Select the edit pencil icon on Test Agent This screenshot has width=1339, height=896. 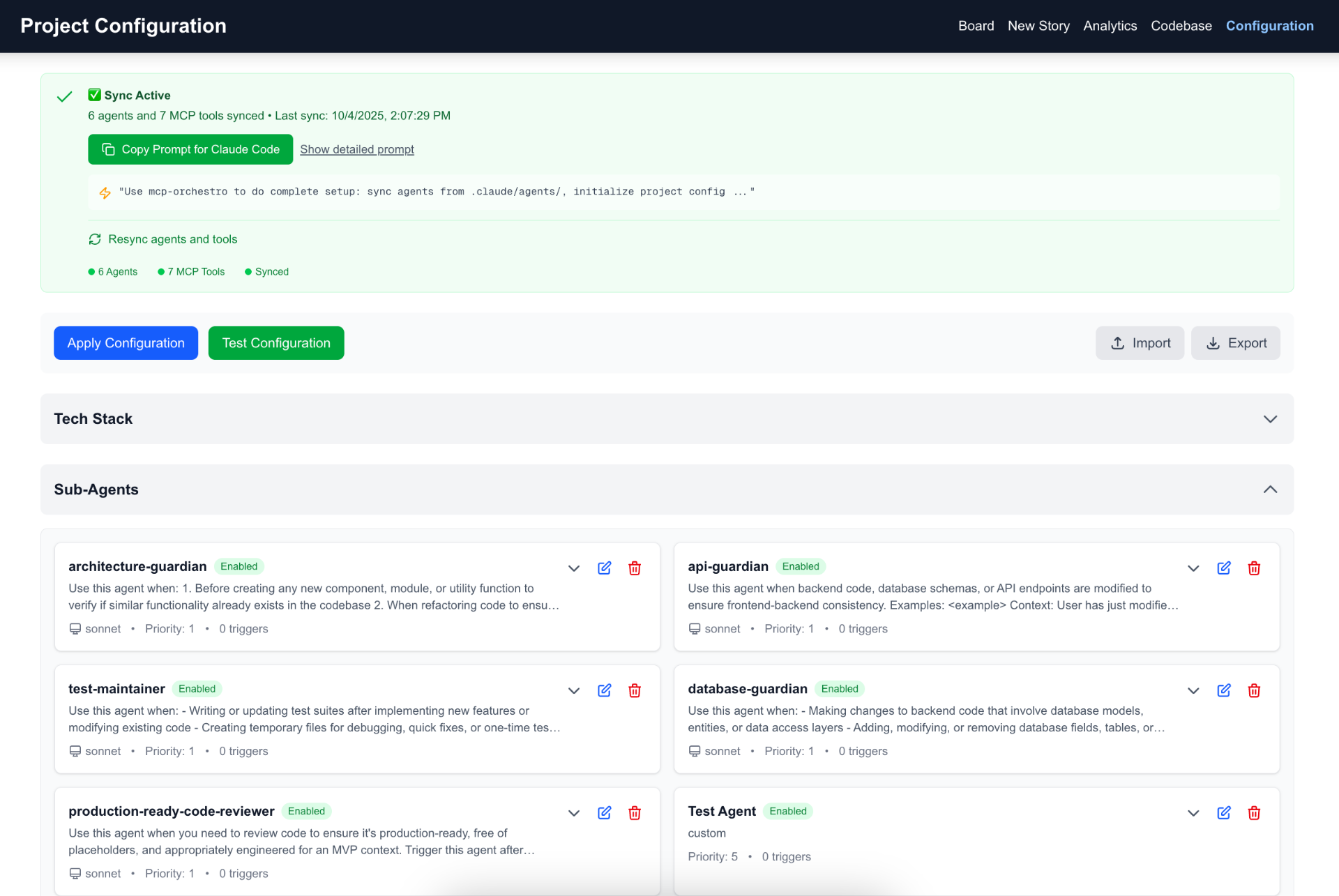1224,812
